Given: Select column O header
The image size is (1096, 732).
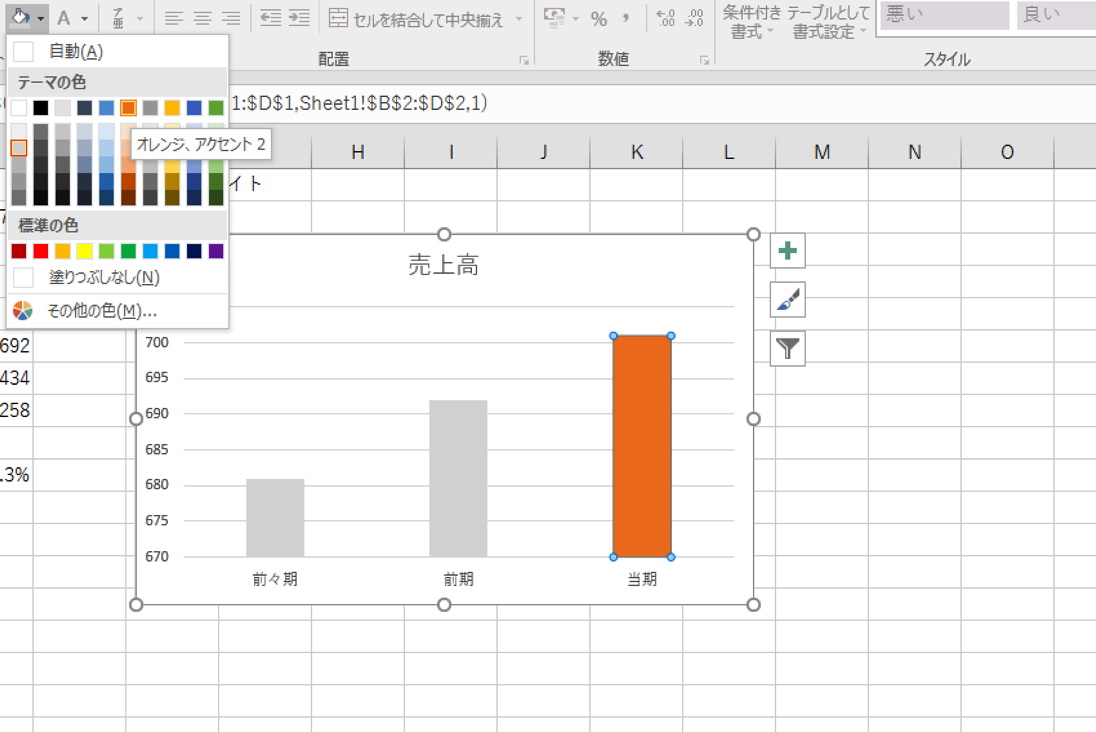Looking at the screenshot, I should [1007, 152].
